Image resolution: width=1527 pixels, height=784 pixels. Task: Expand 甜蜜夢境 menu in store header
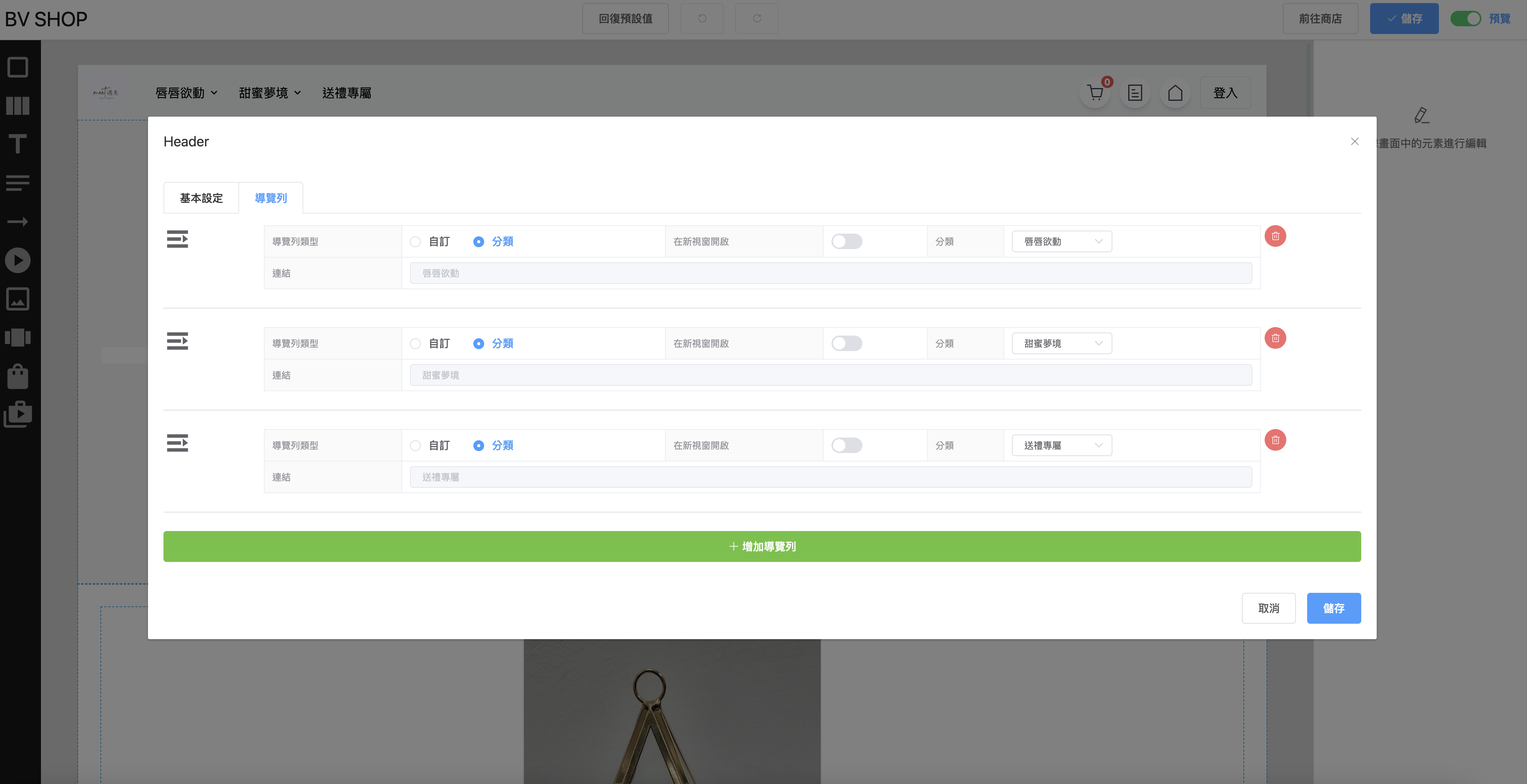point(270,93)
